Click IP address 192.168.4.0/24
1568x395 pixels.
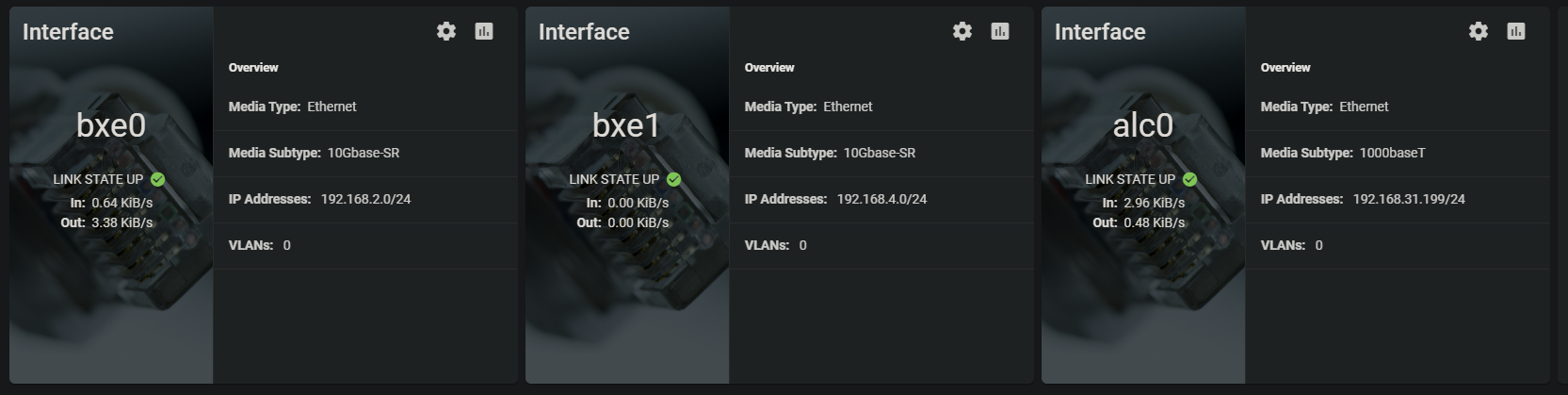click(881, 199)
